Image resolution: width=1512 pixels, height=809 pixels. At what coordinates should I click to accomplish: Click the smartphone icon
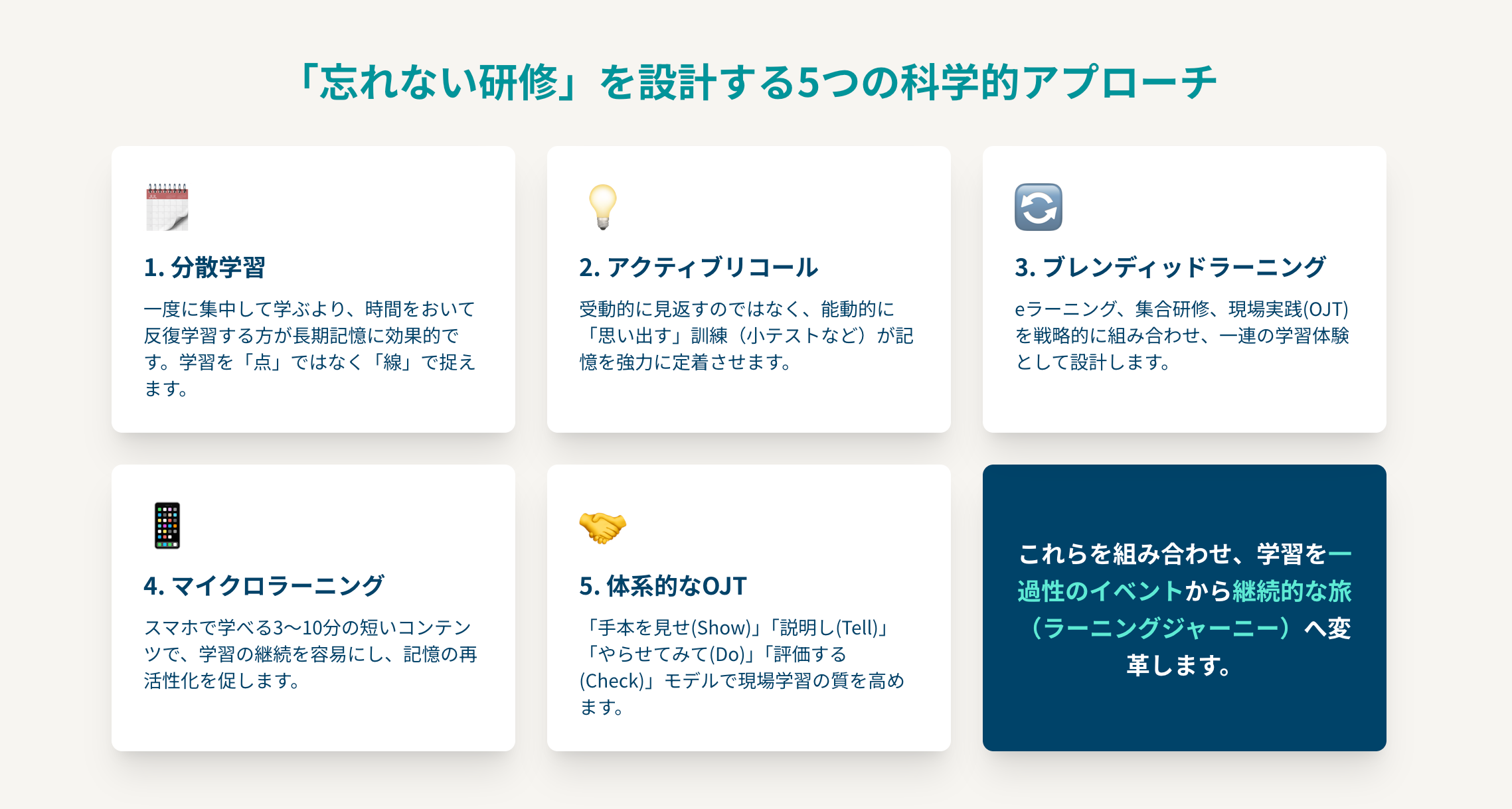click(x=167, y=526)
